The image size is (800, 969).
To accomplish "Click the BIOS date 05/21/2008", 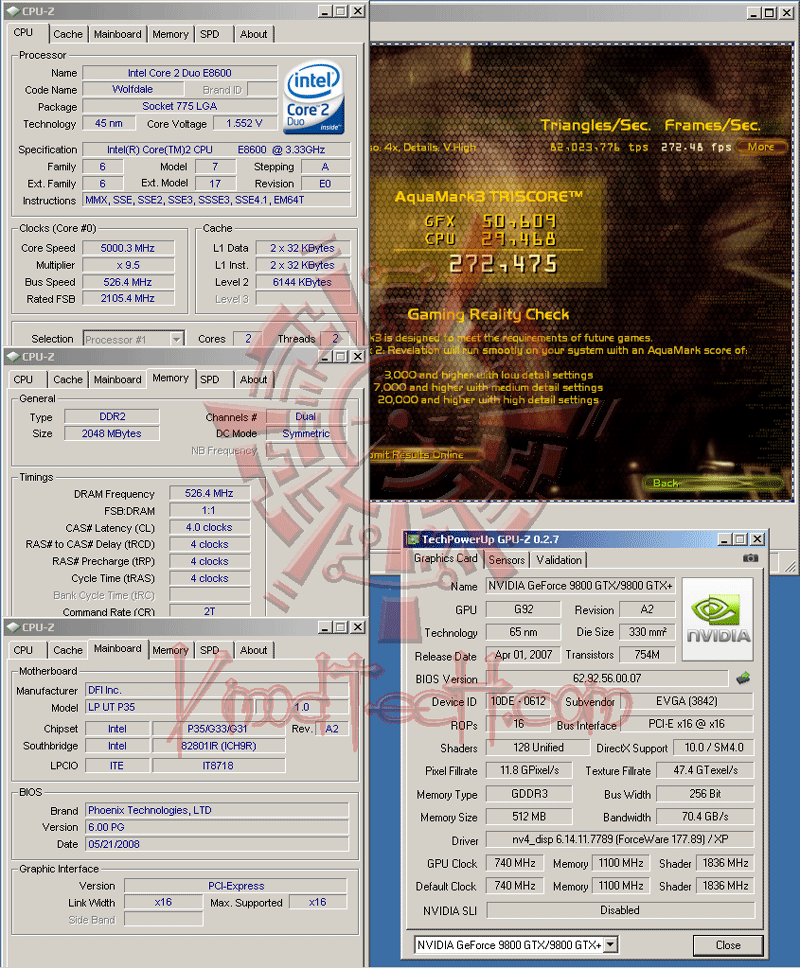I will pos(216,844).
